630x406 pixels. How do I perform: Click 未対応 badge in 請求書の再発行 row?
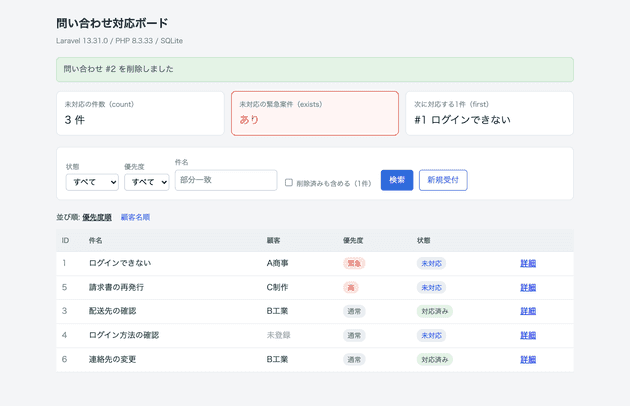[431, 287]
